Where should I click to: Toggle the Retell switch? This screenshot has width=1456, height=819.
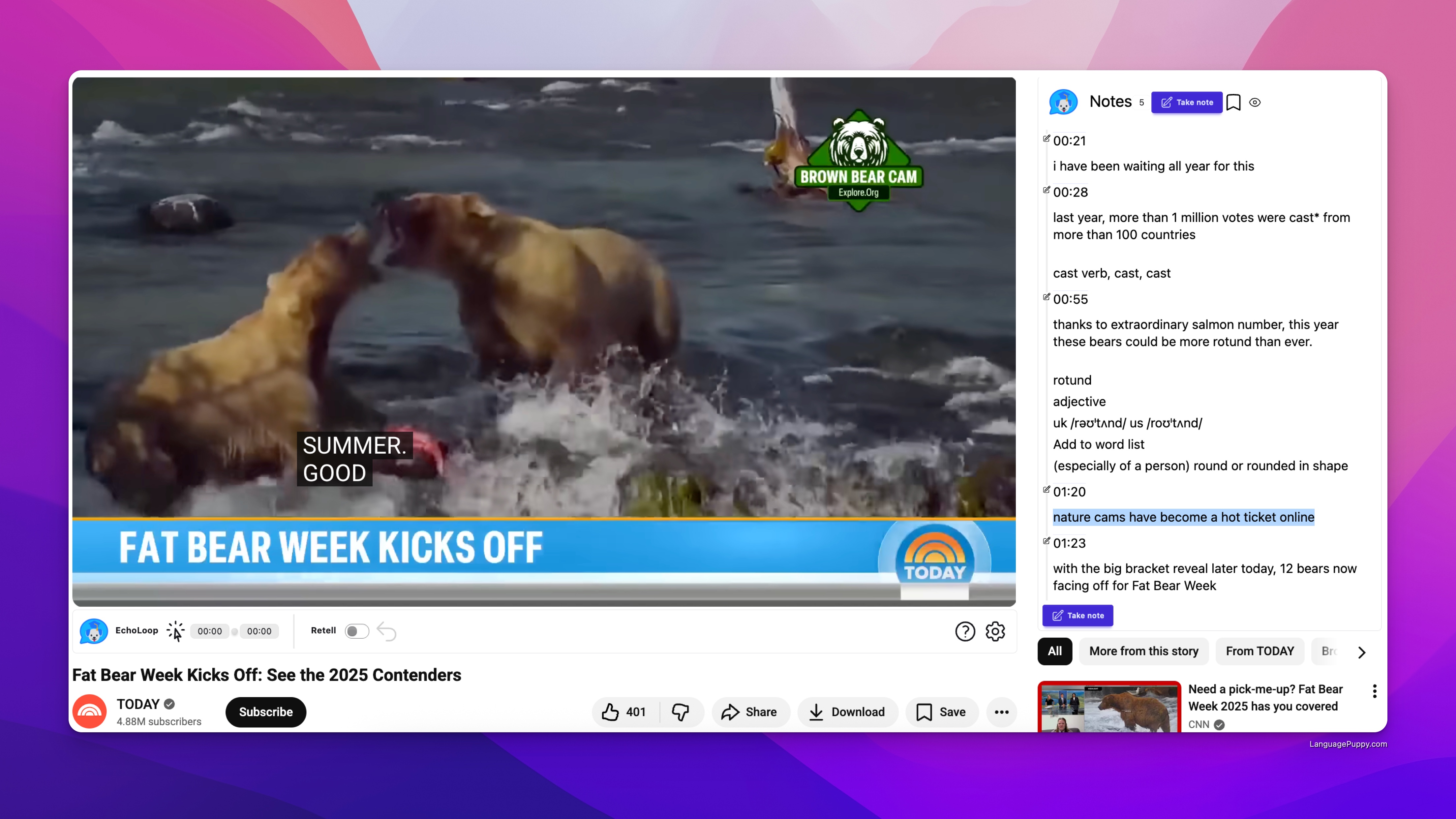coord(357,631)
